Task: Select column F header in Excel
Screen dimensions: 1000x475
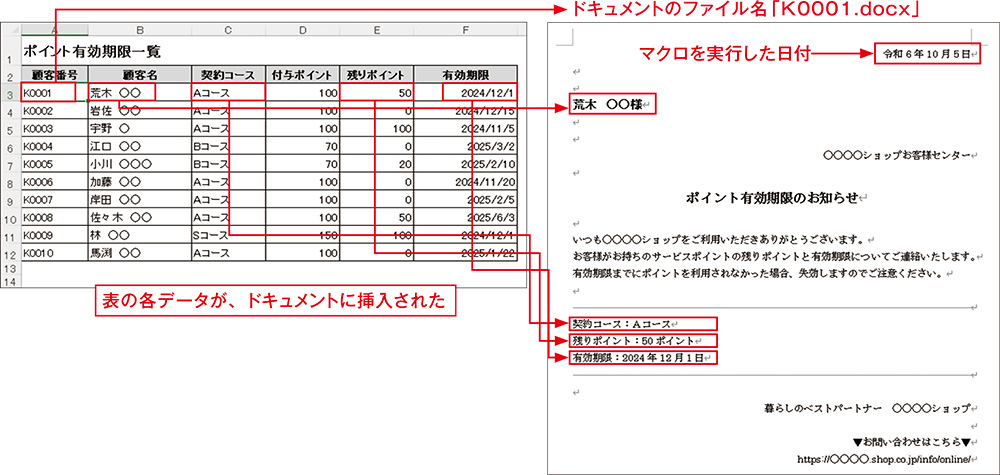Action: 466,30
